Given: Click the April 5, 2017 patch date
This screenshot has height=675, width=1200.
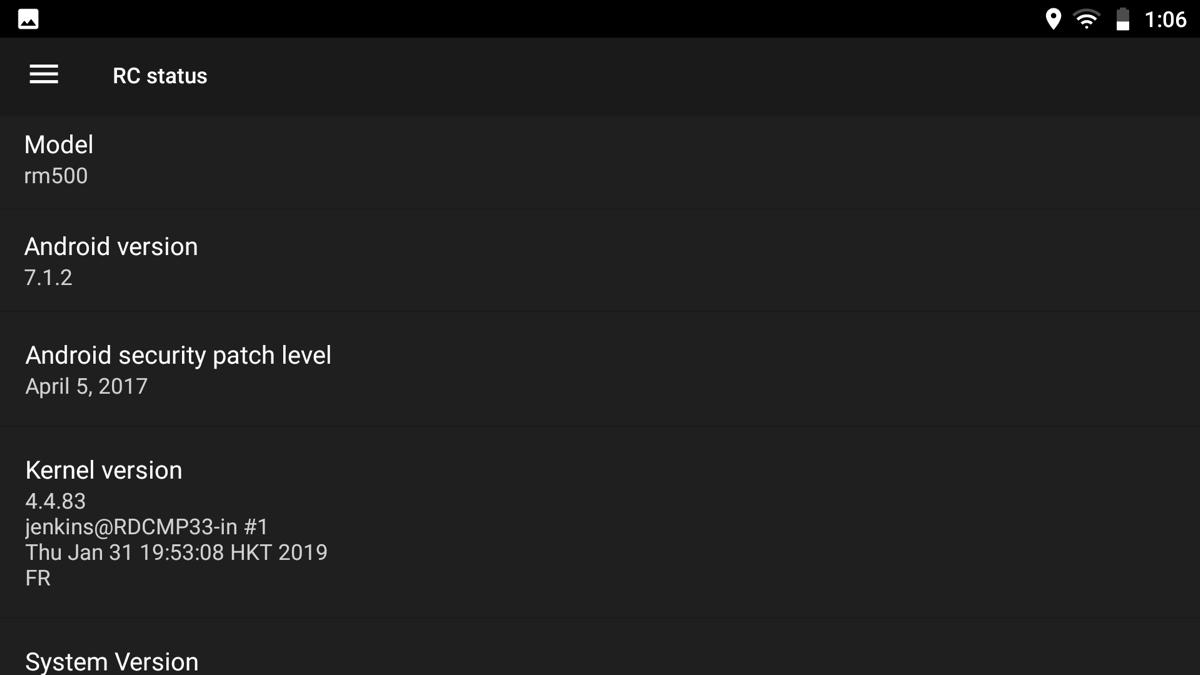Looking at the screenshot, I should [86, 387].
